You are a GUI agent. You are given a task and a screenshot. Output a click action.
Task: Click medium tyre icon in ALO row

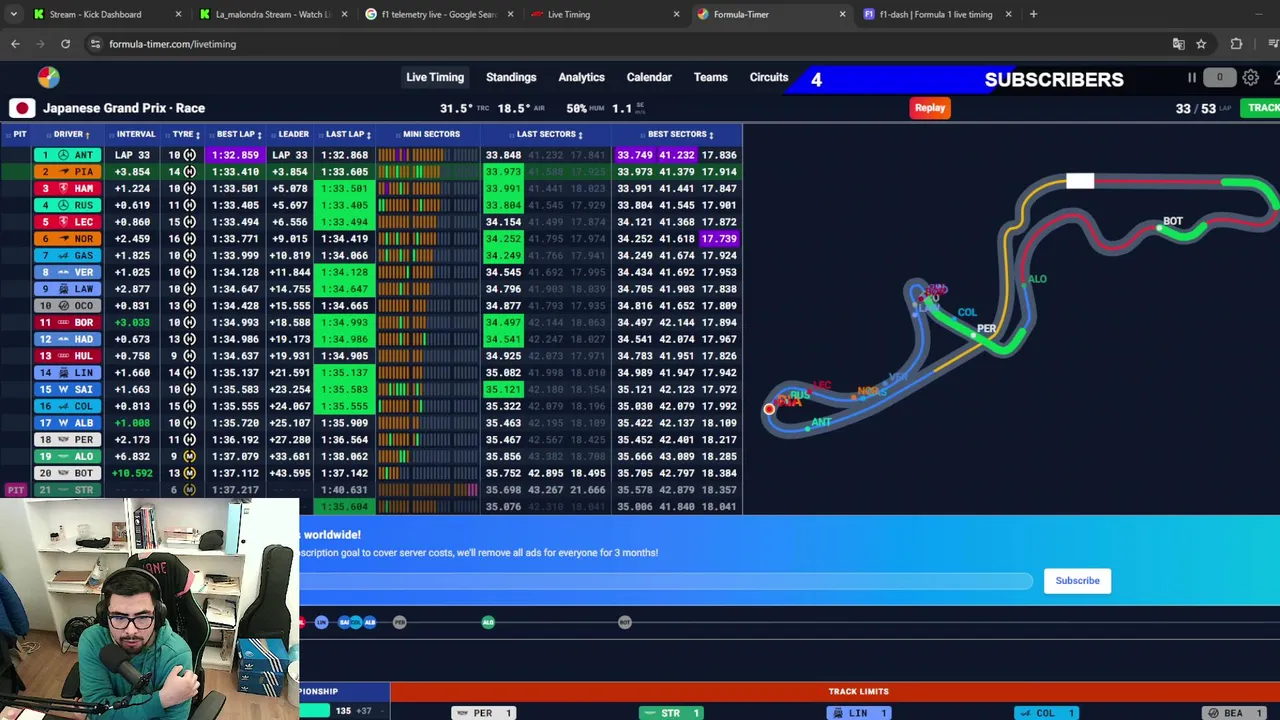point(189,456)
